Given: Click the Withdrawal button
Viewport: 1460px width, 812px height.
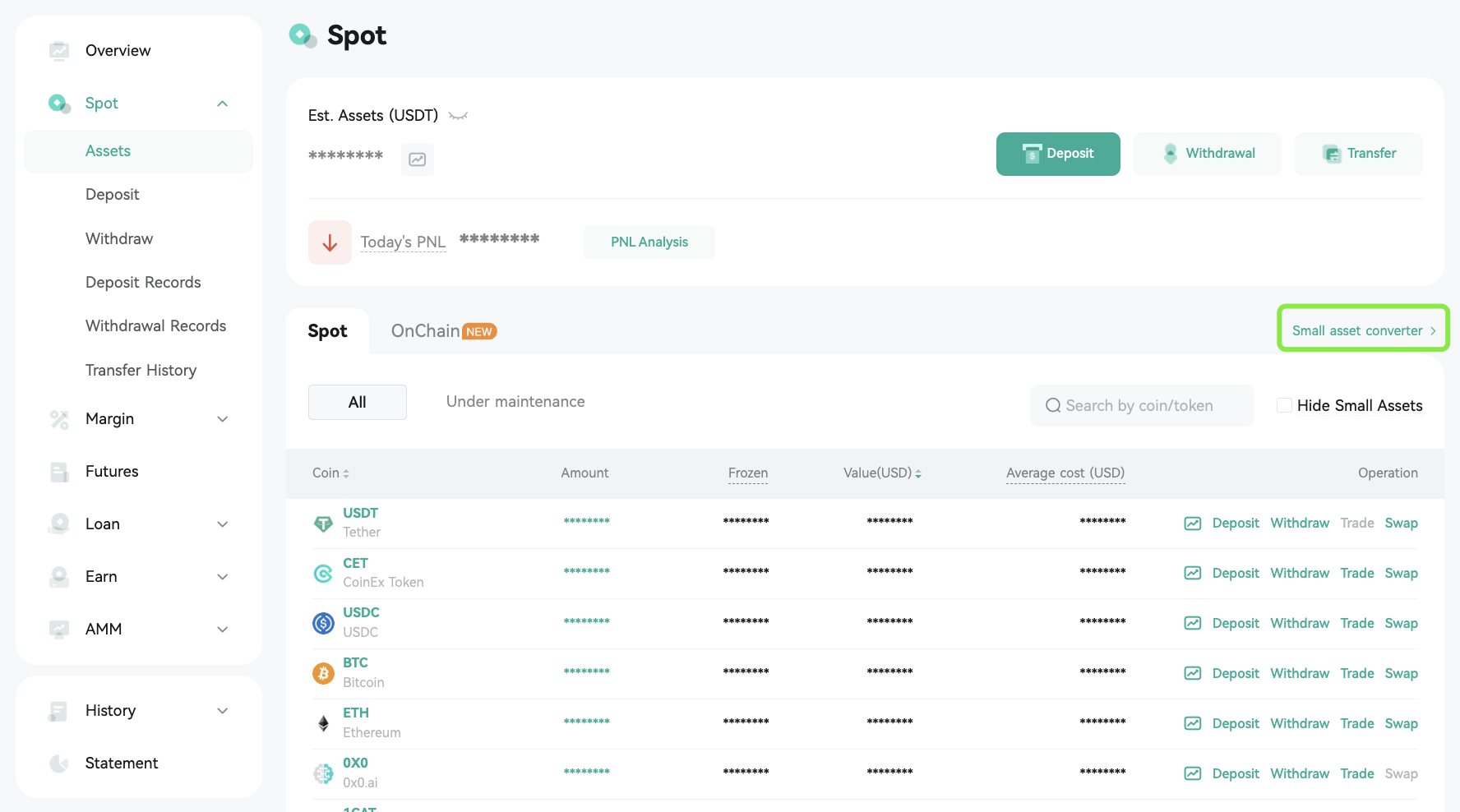Looking at the screenshot, I should pos(1208,154).
